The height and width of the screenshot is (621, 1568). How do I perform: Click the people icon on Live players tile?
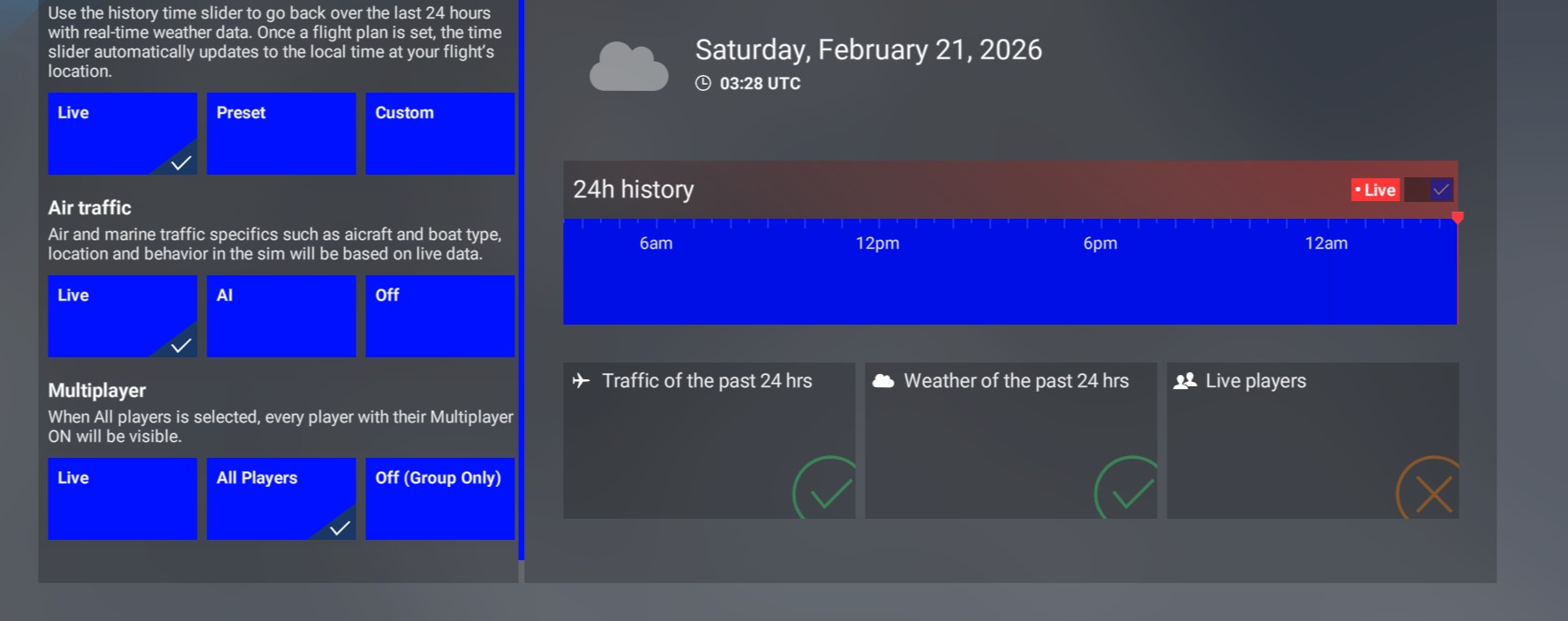coord(1184,381)
